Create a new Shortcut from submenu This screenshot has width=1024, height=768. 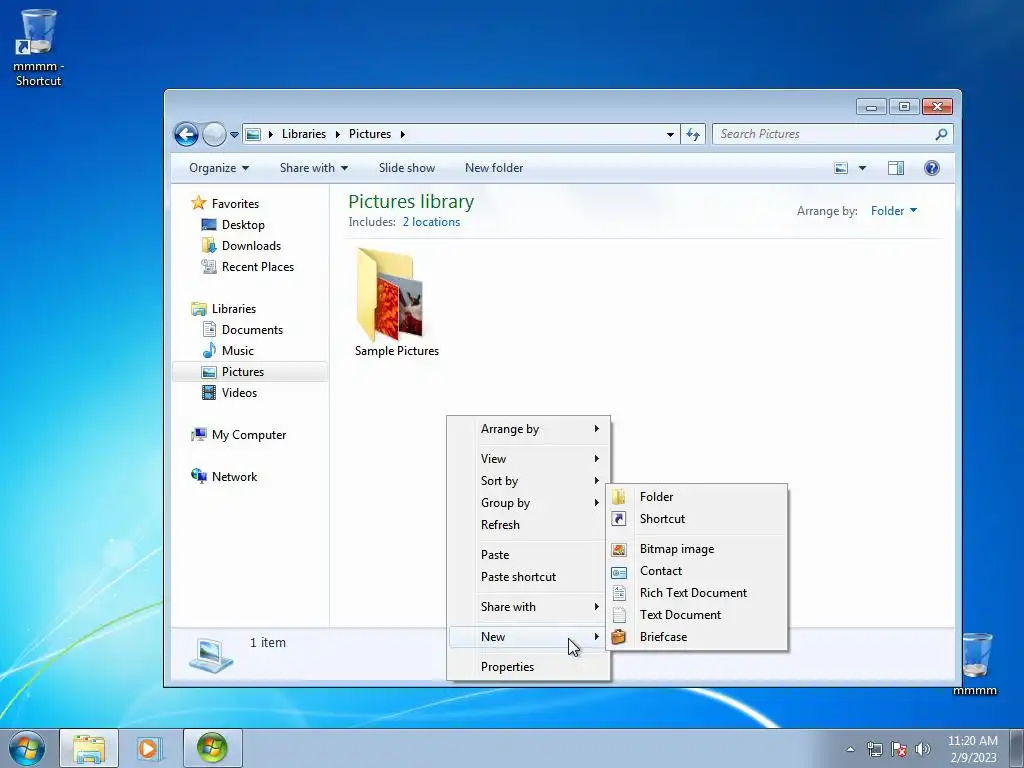tap(697, 519)
